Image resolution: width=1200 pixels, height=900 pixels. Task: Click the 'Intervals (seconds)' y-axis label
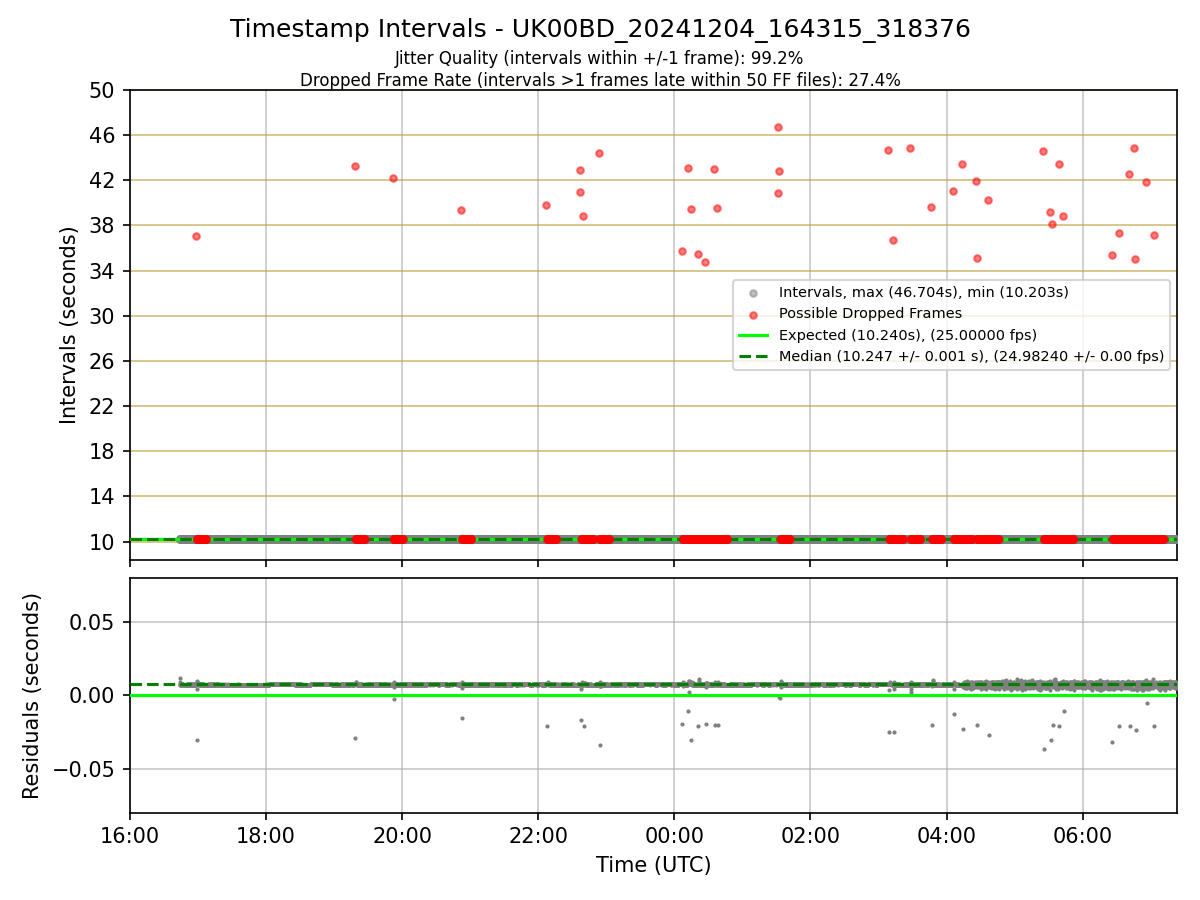pos(68,325)
